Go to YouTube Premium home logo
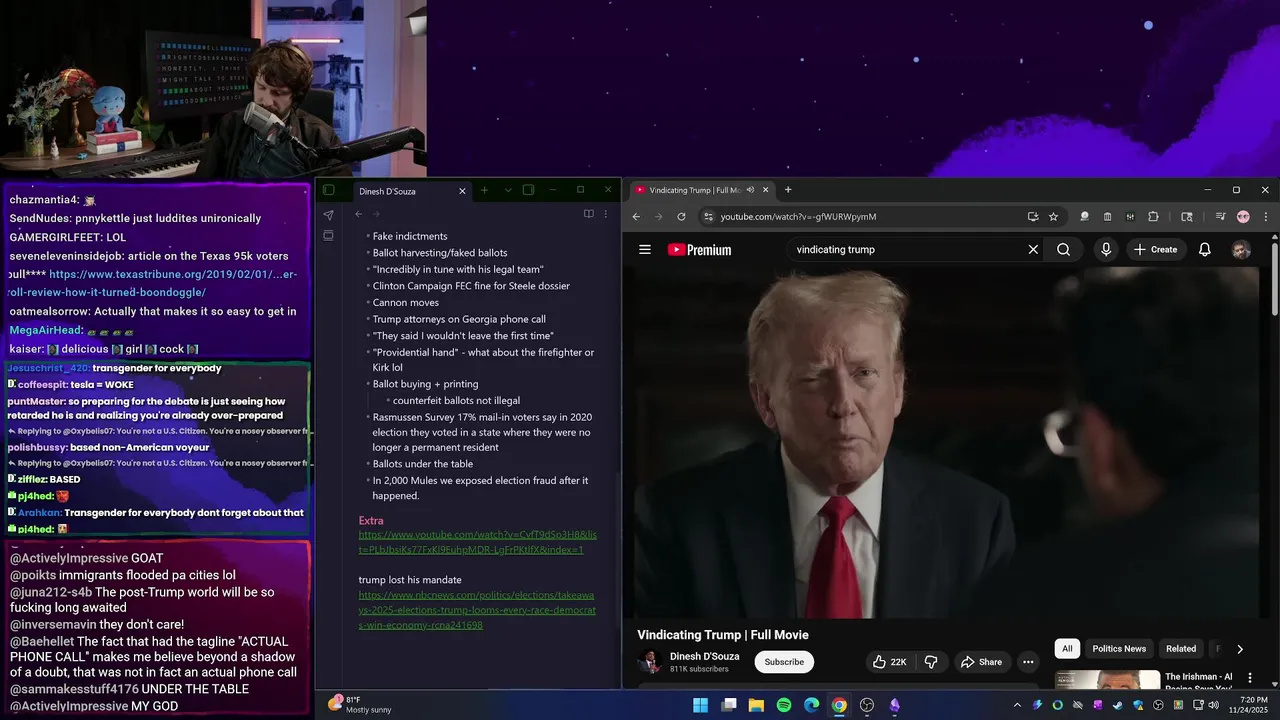Screen dimensions: 1280x720 coord(699,250)
